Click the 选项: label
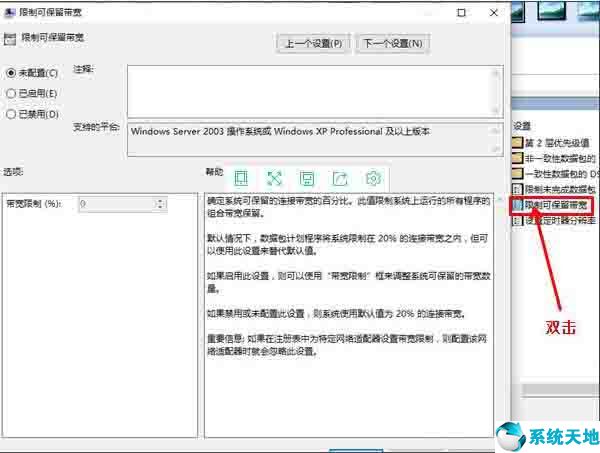This screenshot has height=453, width=600. 13,172
